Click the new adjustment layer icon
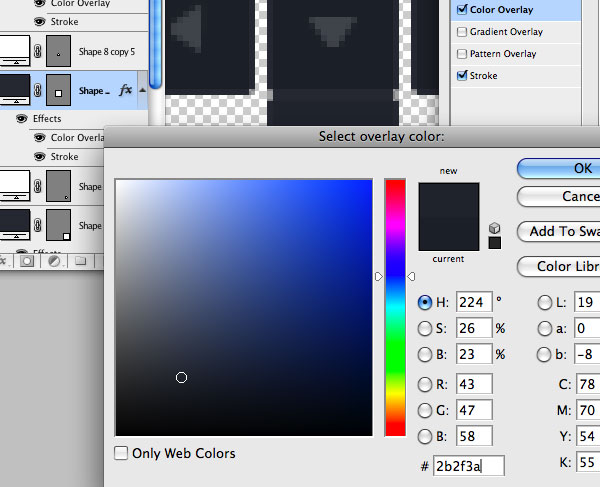 54,261
